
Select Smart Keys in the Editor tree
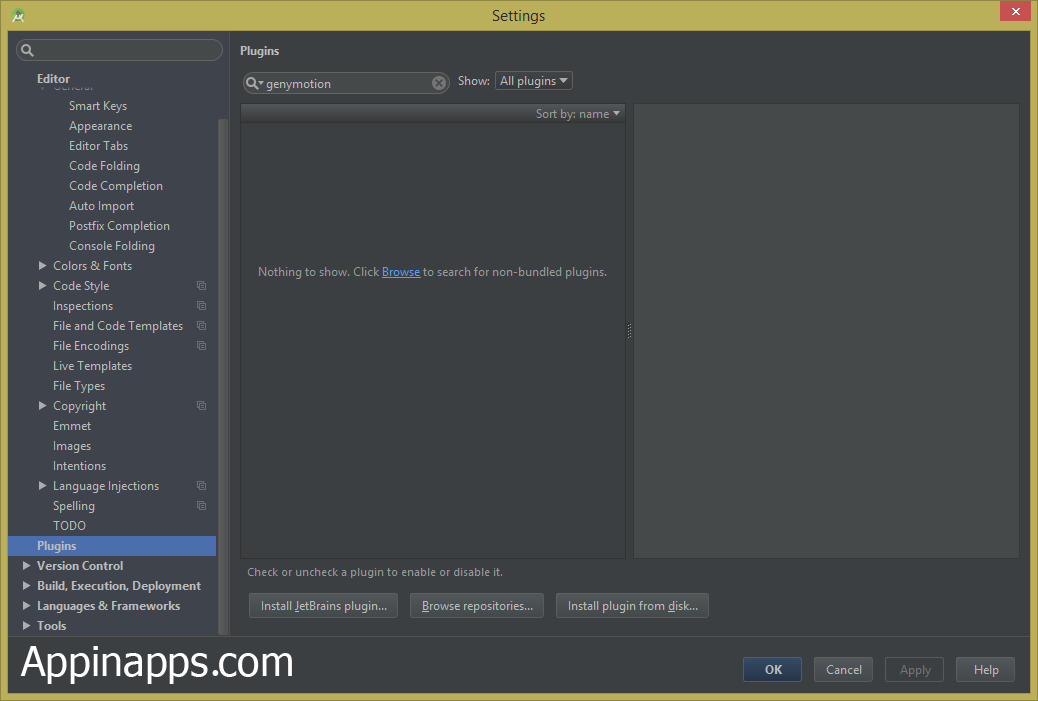[x=98, y=106]
